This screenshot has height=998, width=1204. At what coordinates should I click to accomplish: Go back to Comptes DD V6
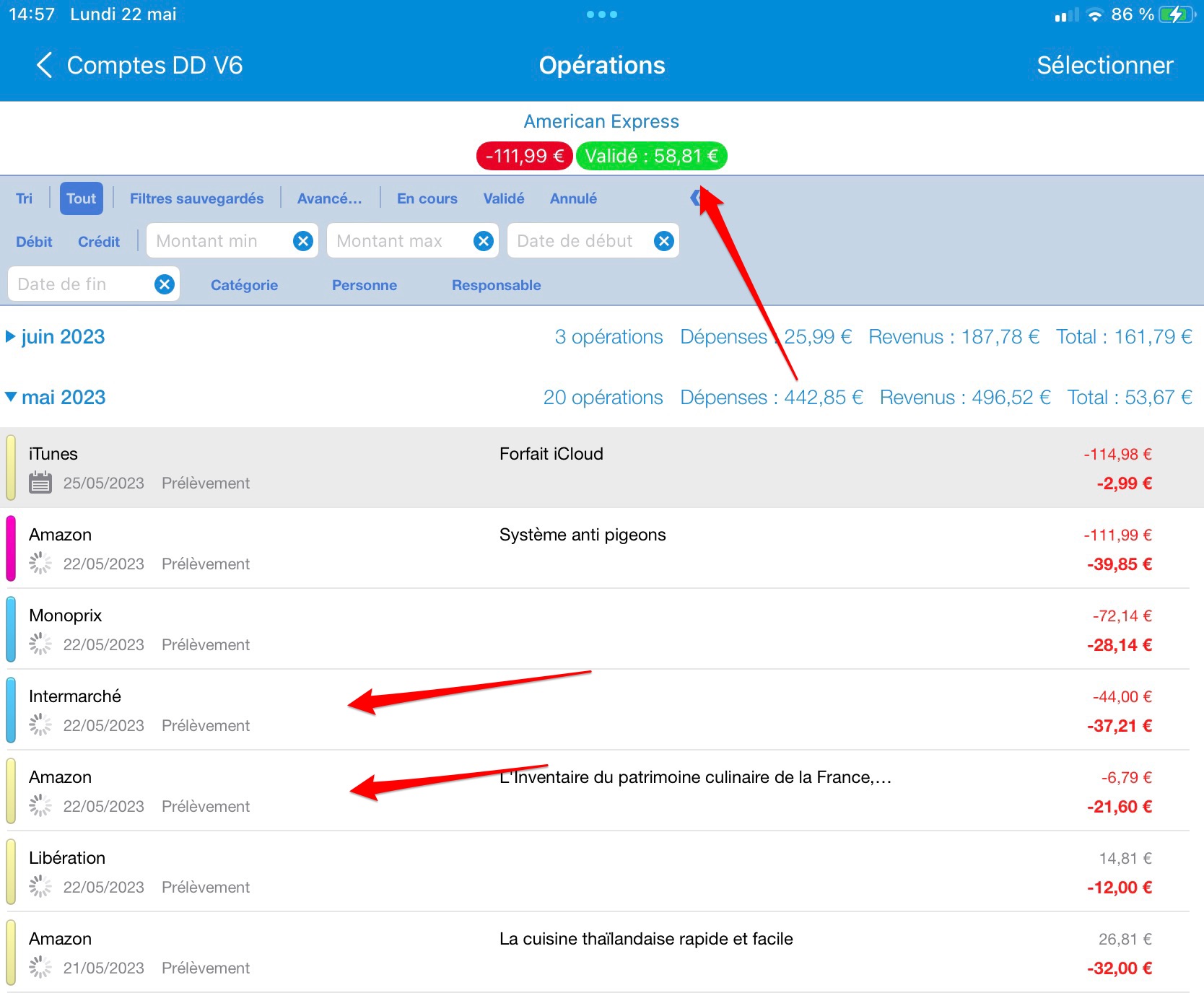point(139,65)
